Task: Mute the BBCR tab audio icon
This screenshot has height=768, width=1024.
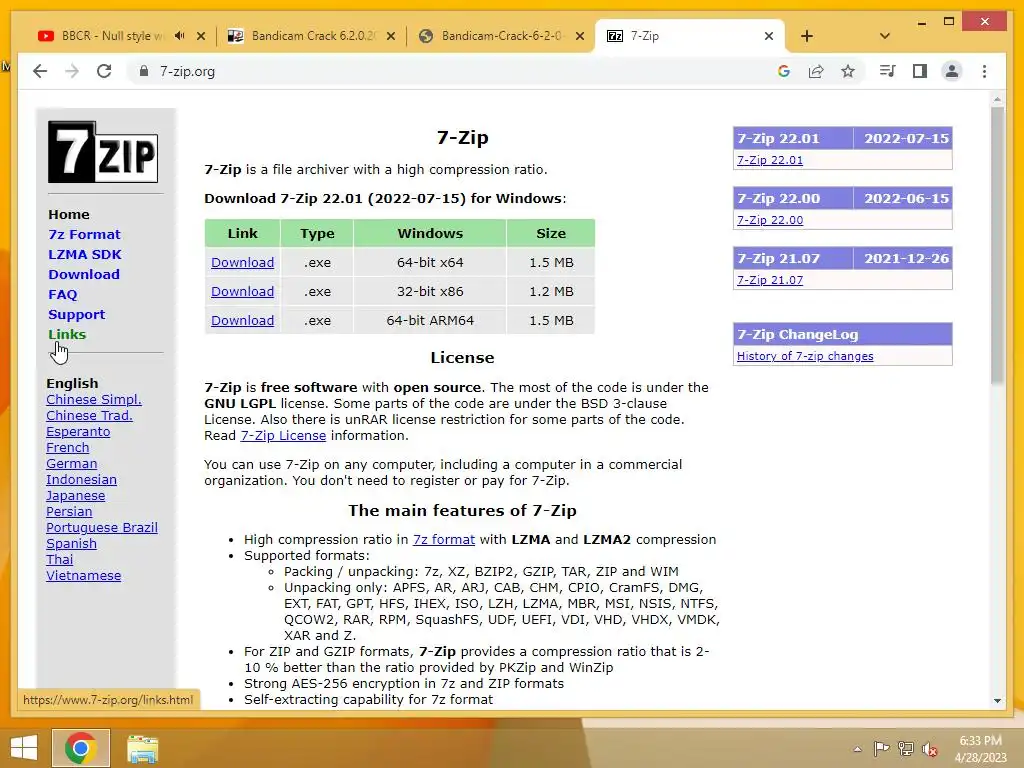Action: tap(180, 36)
